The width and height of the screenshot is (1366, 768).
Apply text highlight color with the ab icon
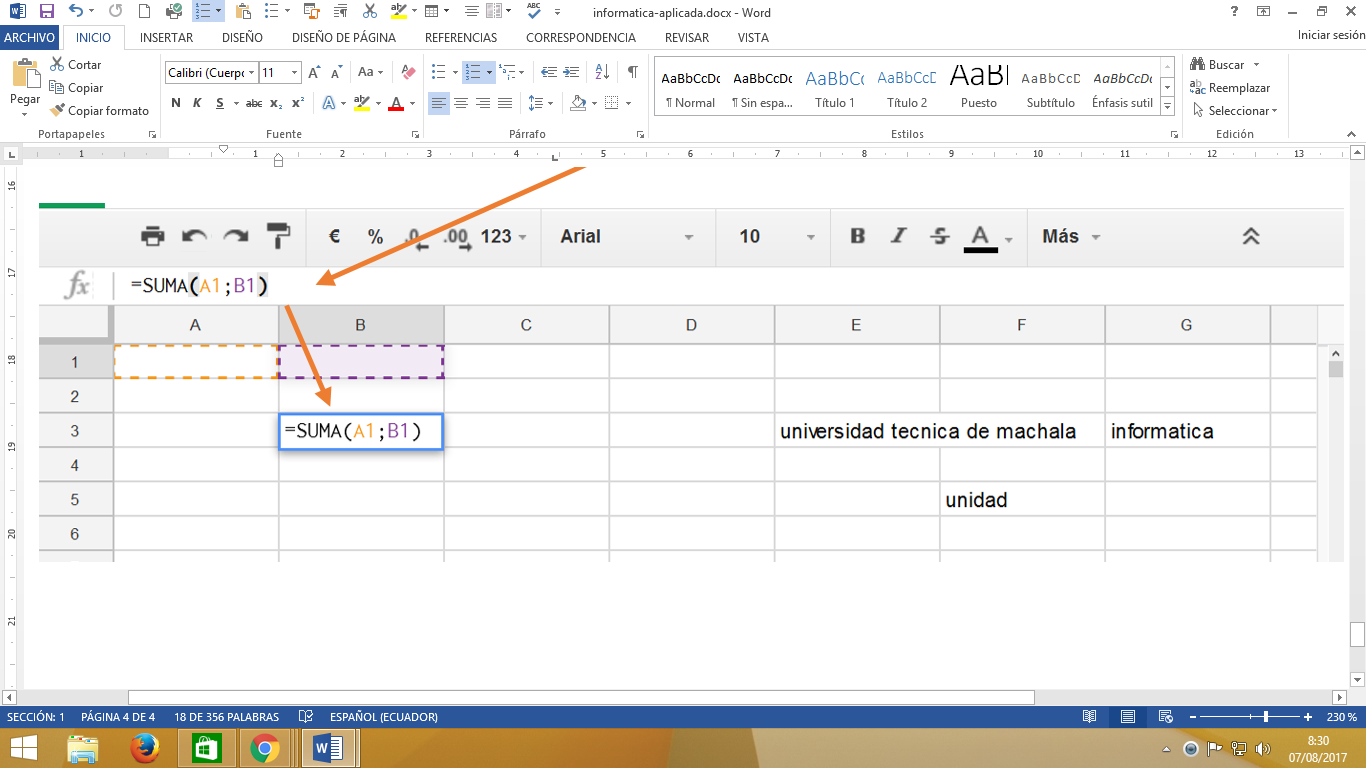point(360,103)
